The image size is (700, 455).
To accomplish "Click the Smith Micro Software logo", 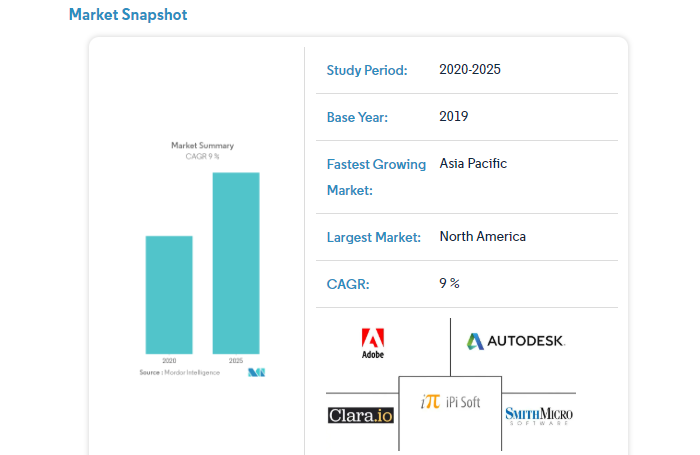I will click(x=539, y=414).
